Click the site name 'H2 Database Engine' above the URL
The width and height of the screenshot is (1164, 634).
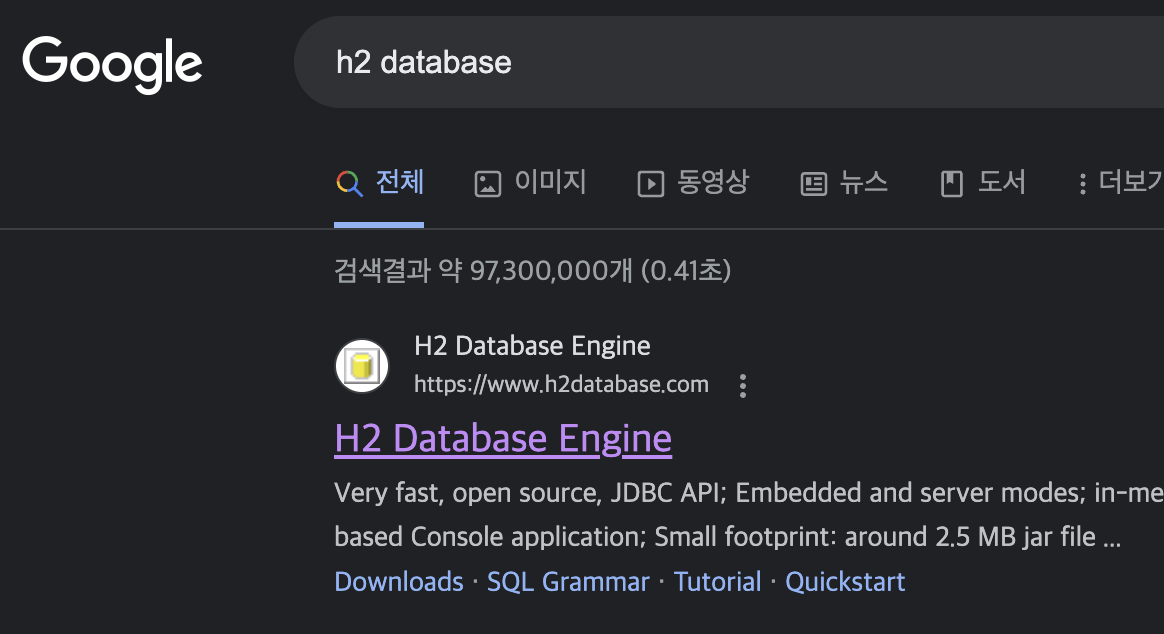point(532,346)
